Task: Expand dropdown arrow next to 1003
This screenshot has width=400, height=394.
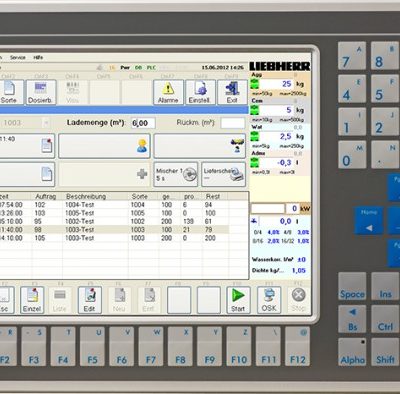Action: (x=46, y=123)
